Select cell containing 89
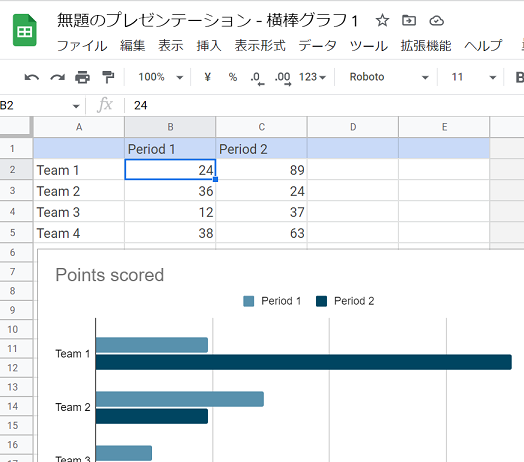 pos(262,170)
